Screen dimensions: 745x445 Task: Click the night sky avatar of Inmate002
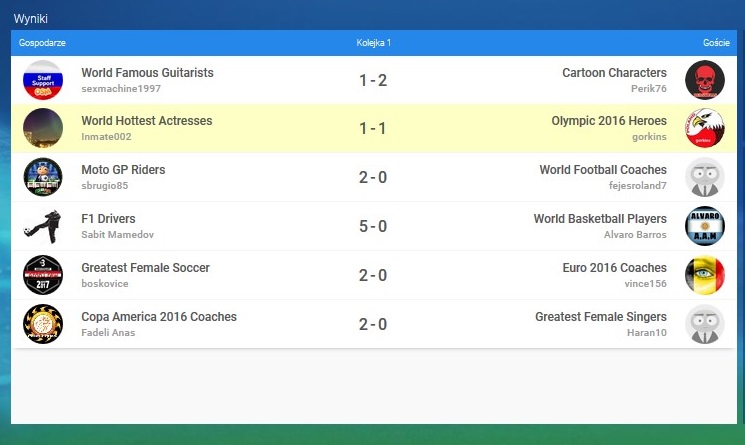point(43,128)
